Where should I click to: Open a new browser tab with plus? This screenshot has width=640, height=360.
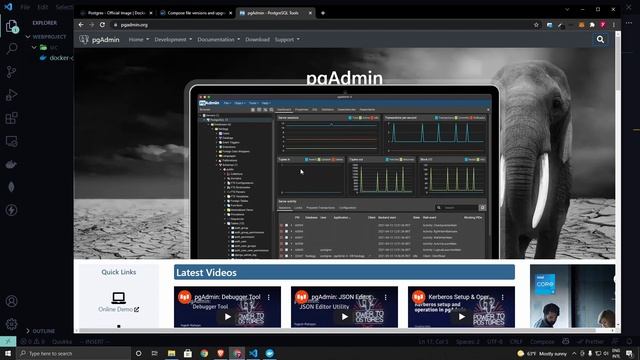(x=323, y=13)
